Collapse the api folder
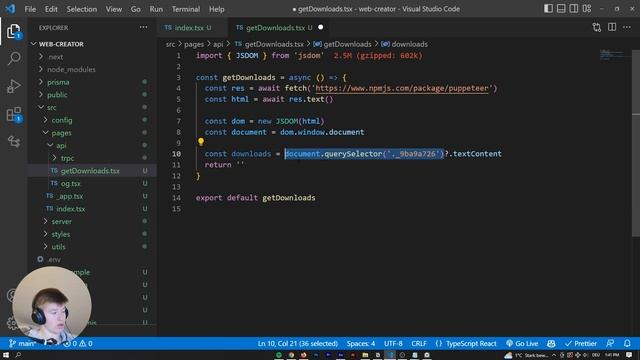 tap(61, 145)
